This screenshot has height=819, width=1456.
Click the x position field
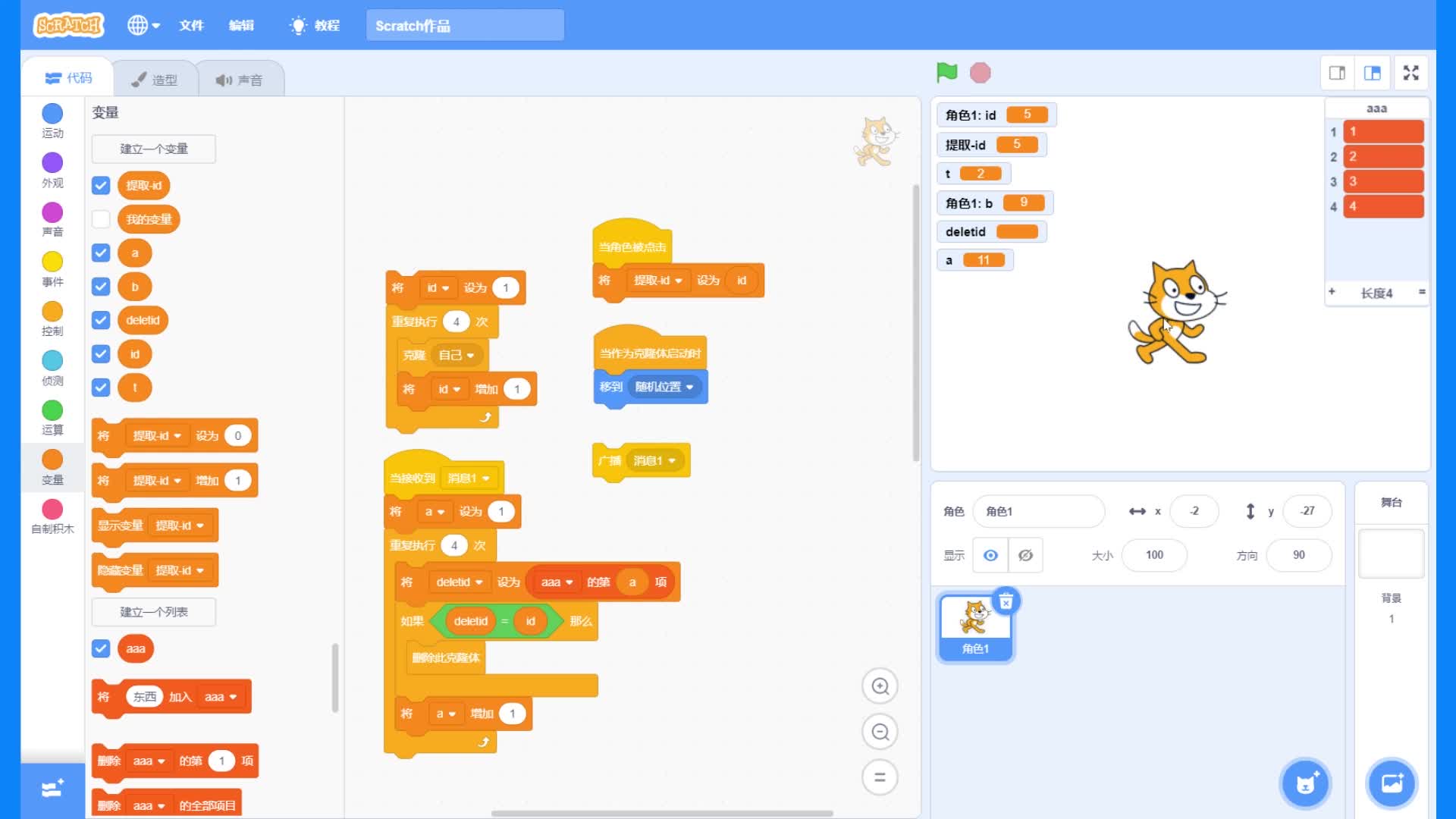pos(1194,511)
